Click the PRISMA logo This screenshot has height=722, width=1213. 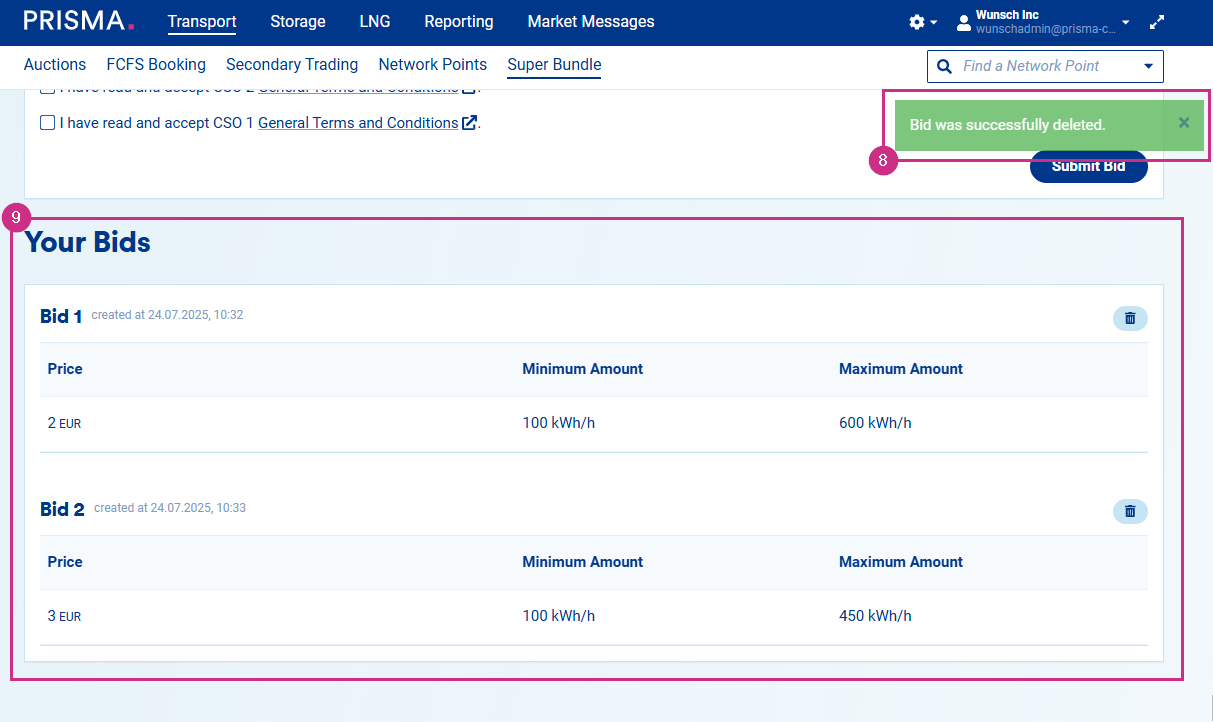click(x=78, y=21)
